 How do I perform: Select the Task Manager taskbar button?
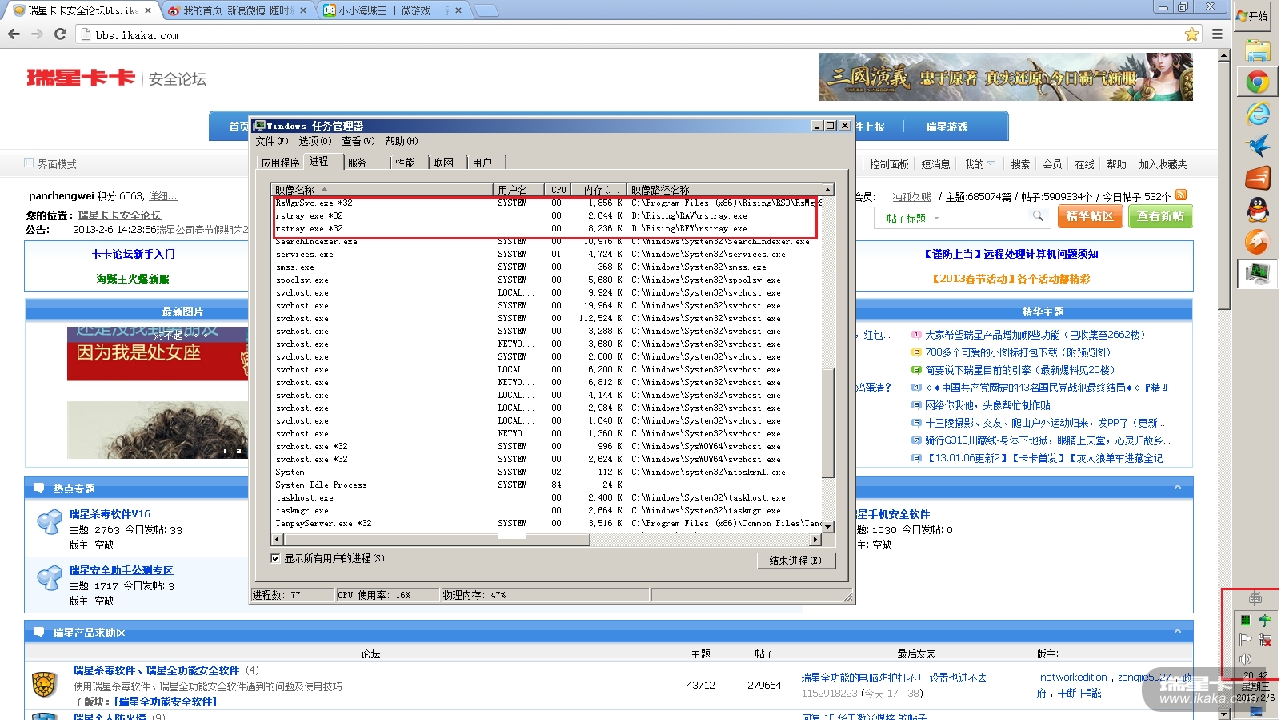coord(1257,273)
